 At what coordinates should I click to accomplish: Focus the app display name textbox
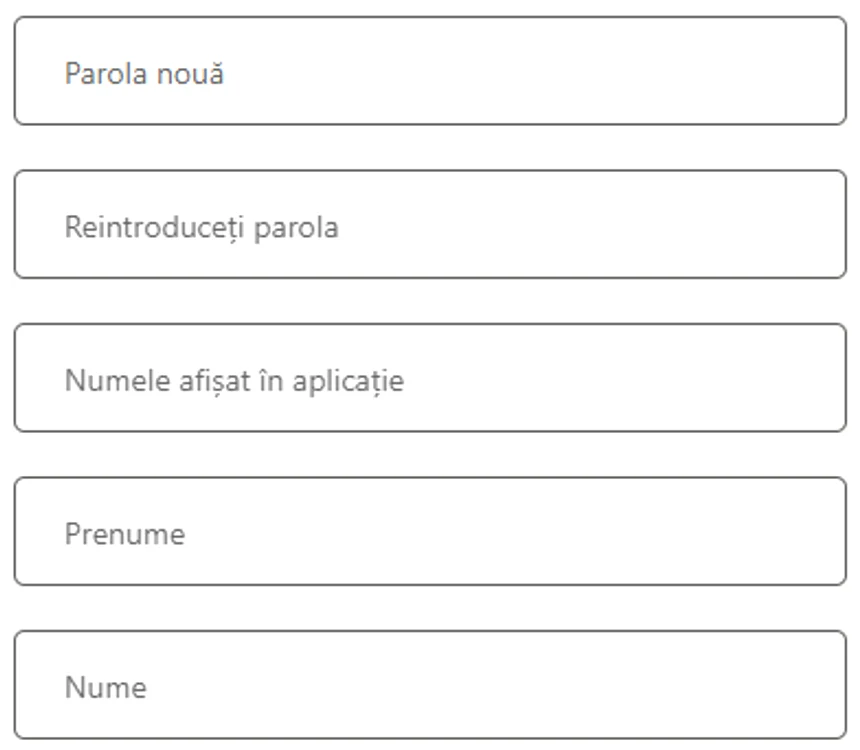click(430, 378)
